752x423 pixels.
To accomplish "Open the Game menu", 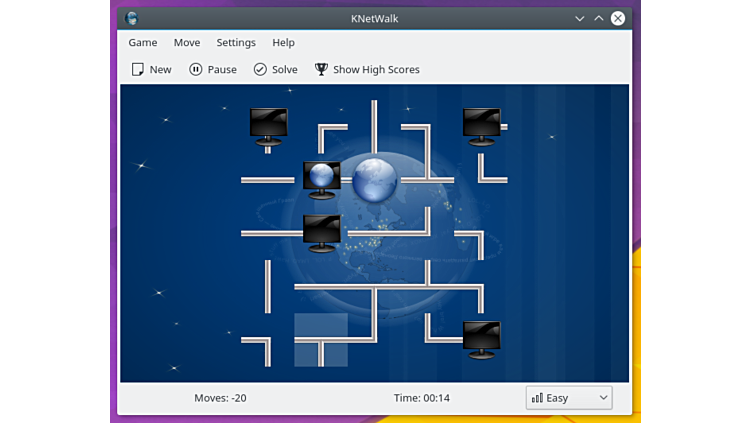I will [143, 43].
